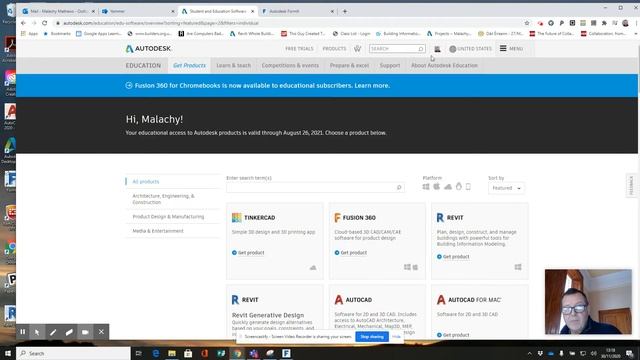Viewport: 640px width, 360px height.
Task: Switch to Get Products tab
Action: tap(189, 65)
